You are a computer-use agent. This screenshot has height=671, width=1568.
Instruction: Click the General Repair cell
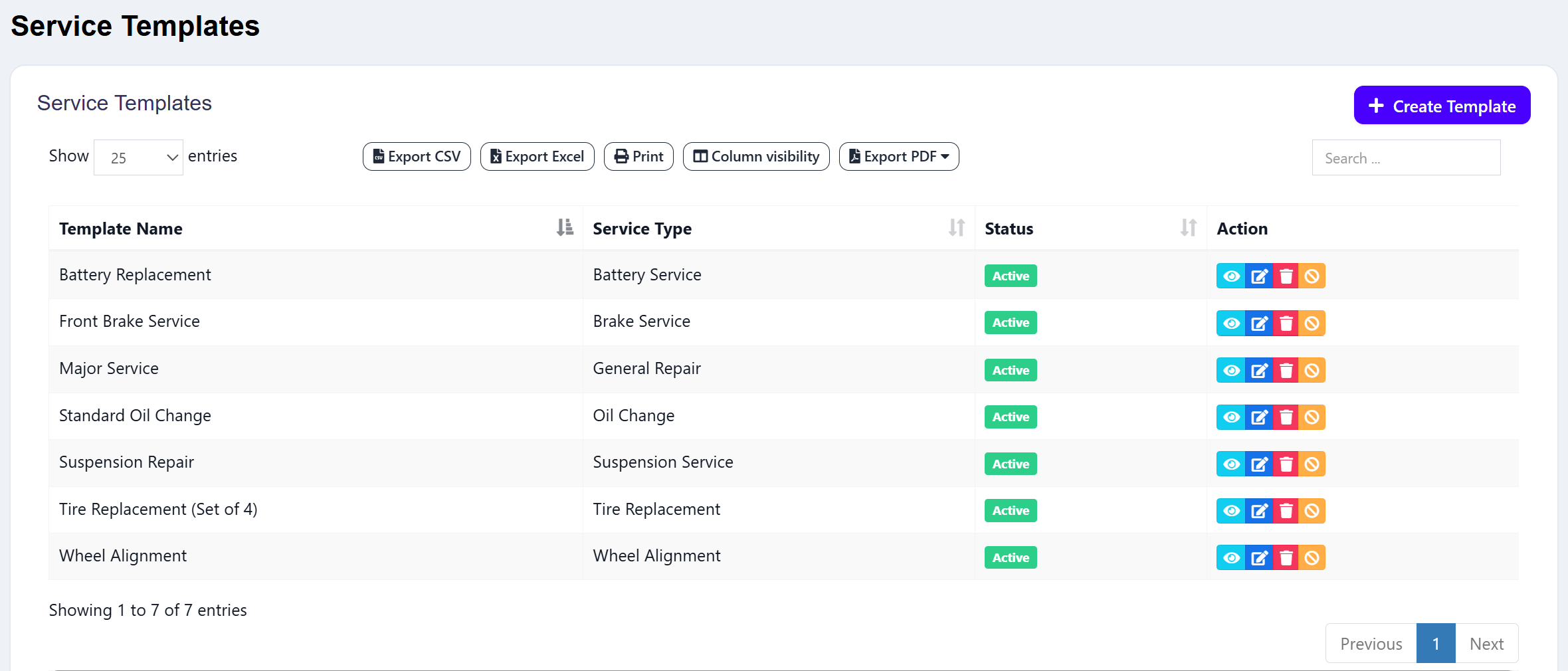click(x=779, y=369)
